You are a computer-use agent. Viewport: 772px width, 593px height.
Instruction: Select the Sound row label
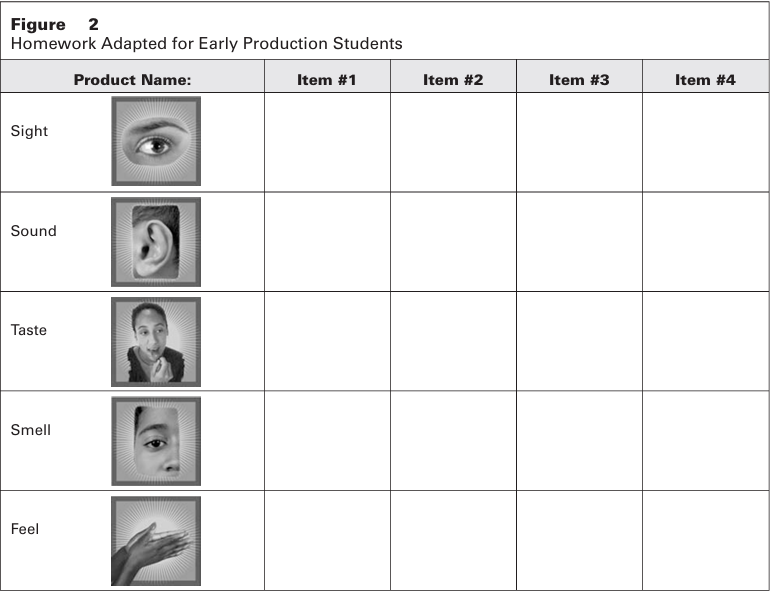pos(34,231)
